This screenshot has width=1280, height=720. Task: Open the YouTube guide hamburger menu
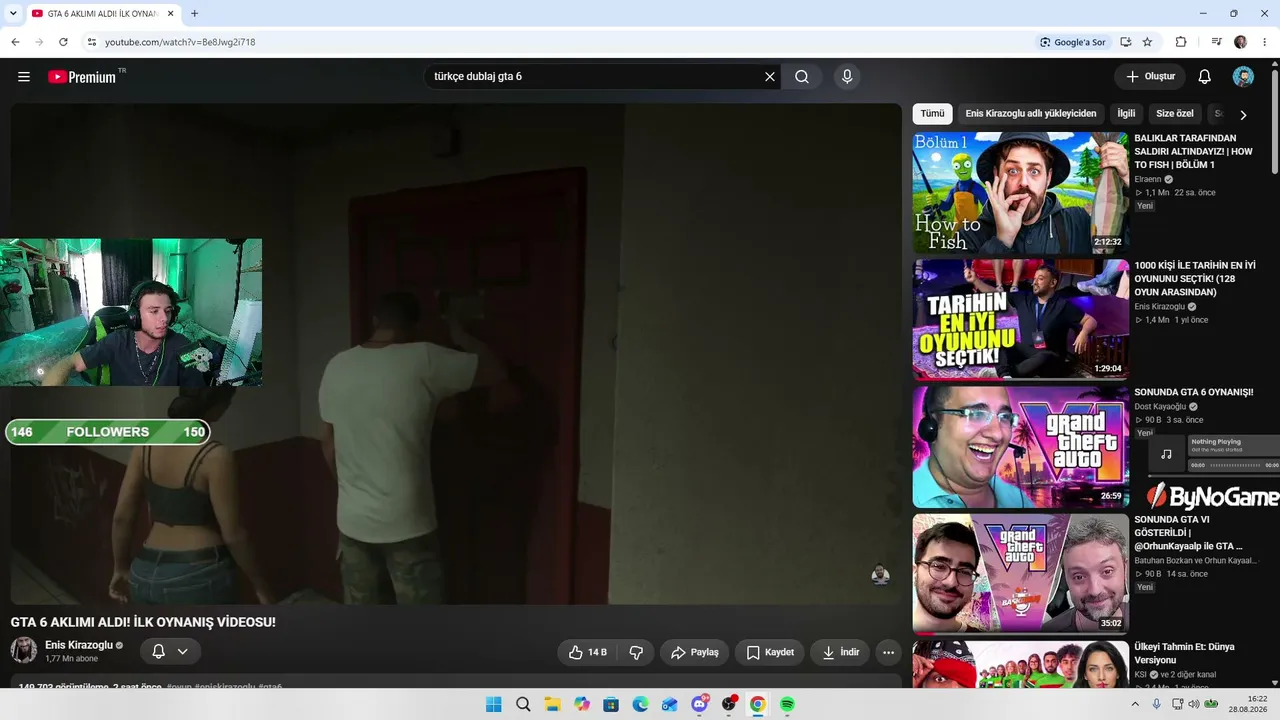click(24, 77)
